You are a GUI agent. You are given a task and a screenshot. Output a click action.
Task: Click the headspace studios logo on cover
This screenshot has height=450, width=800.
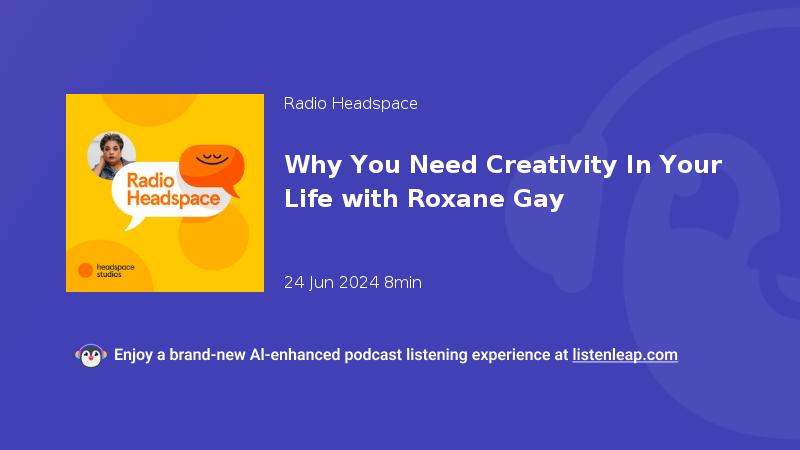tap(106, 270)
